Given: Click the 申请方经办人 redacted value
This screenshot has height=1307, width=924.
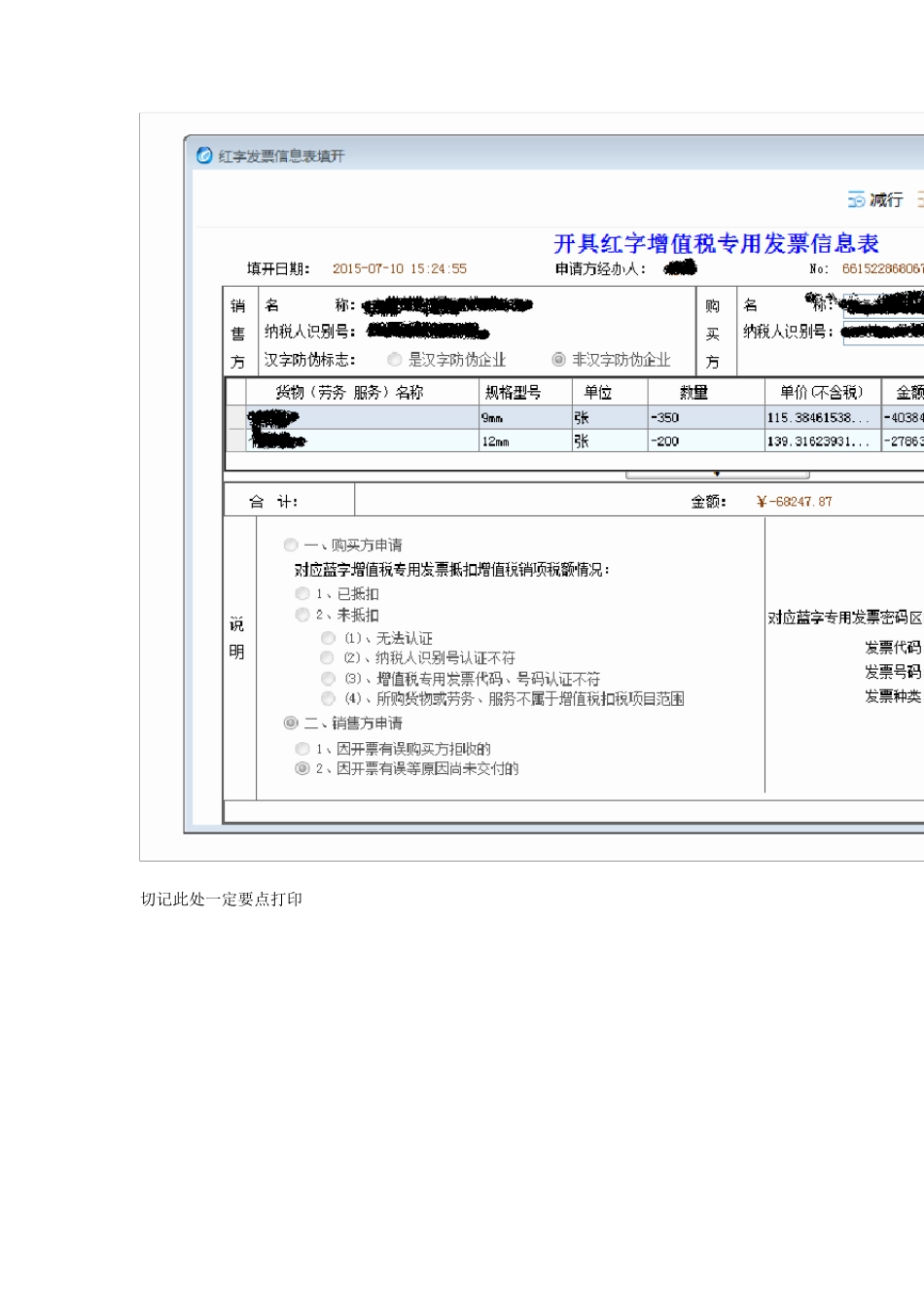Looking at the screenshot, I should (x=681, y=267).
